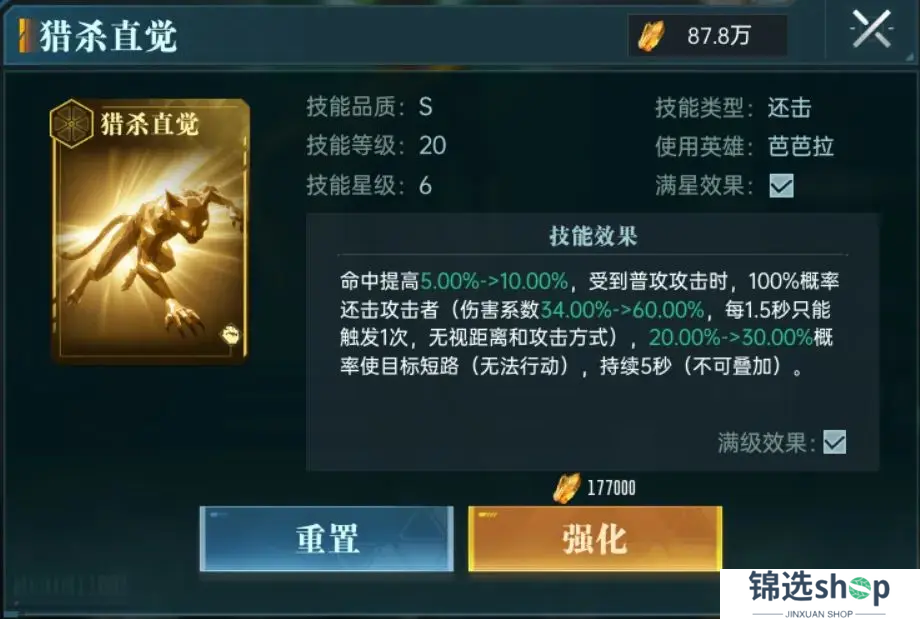Click the skill quality value S
The width and height of the screenshot is (920, 619).
pos(426,107)
